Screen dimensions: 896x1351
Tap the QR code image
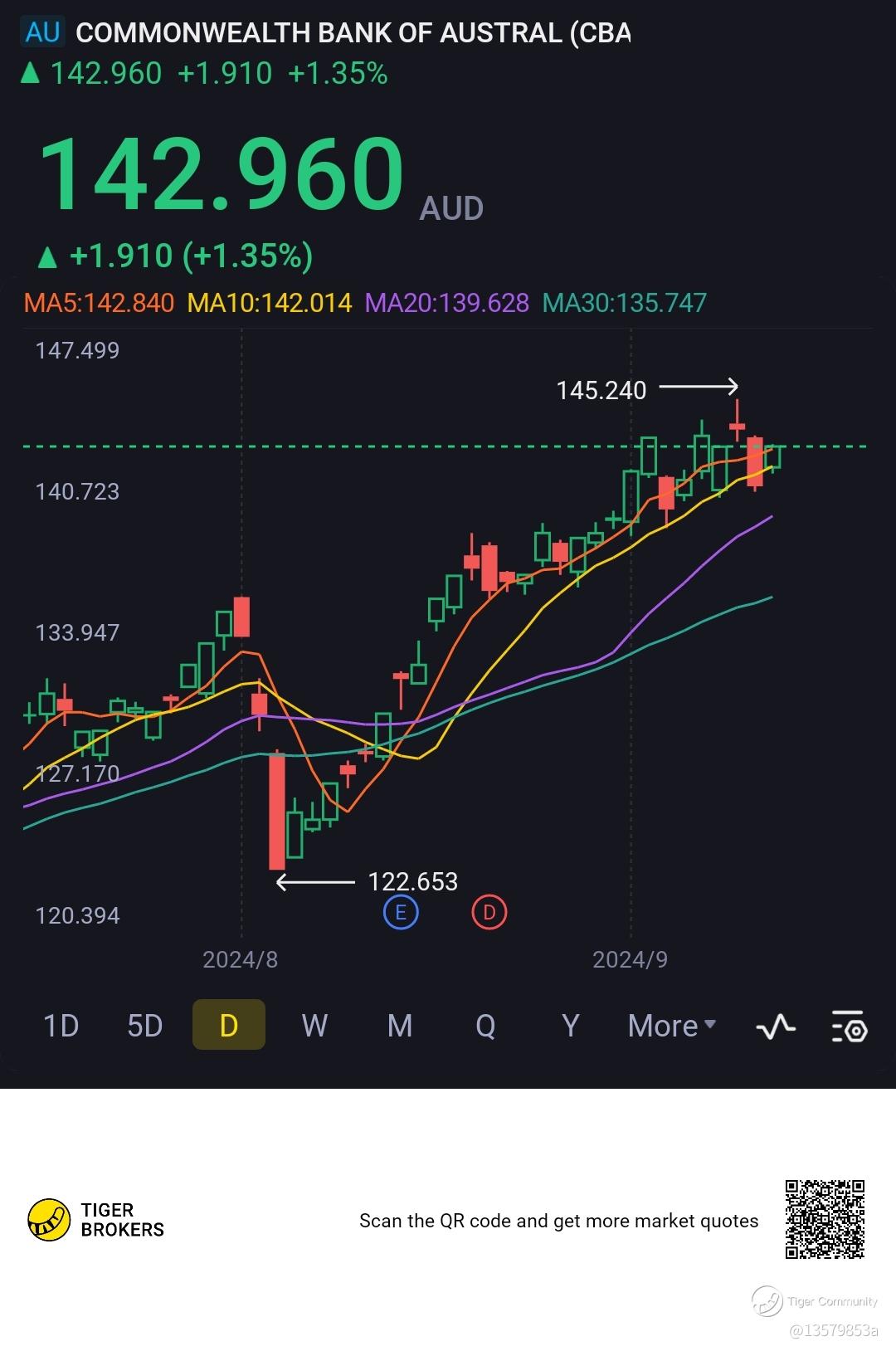click(825, 1220)
